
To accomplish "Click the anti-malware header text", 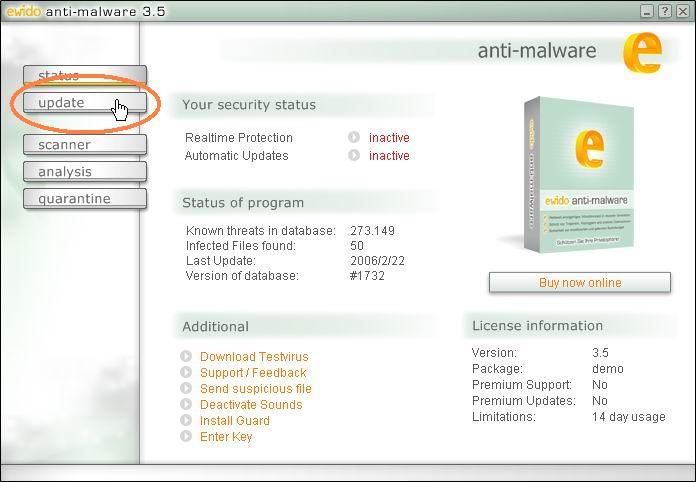I will tap(537, 51).
